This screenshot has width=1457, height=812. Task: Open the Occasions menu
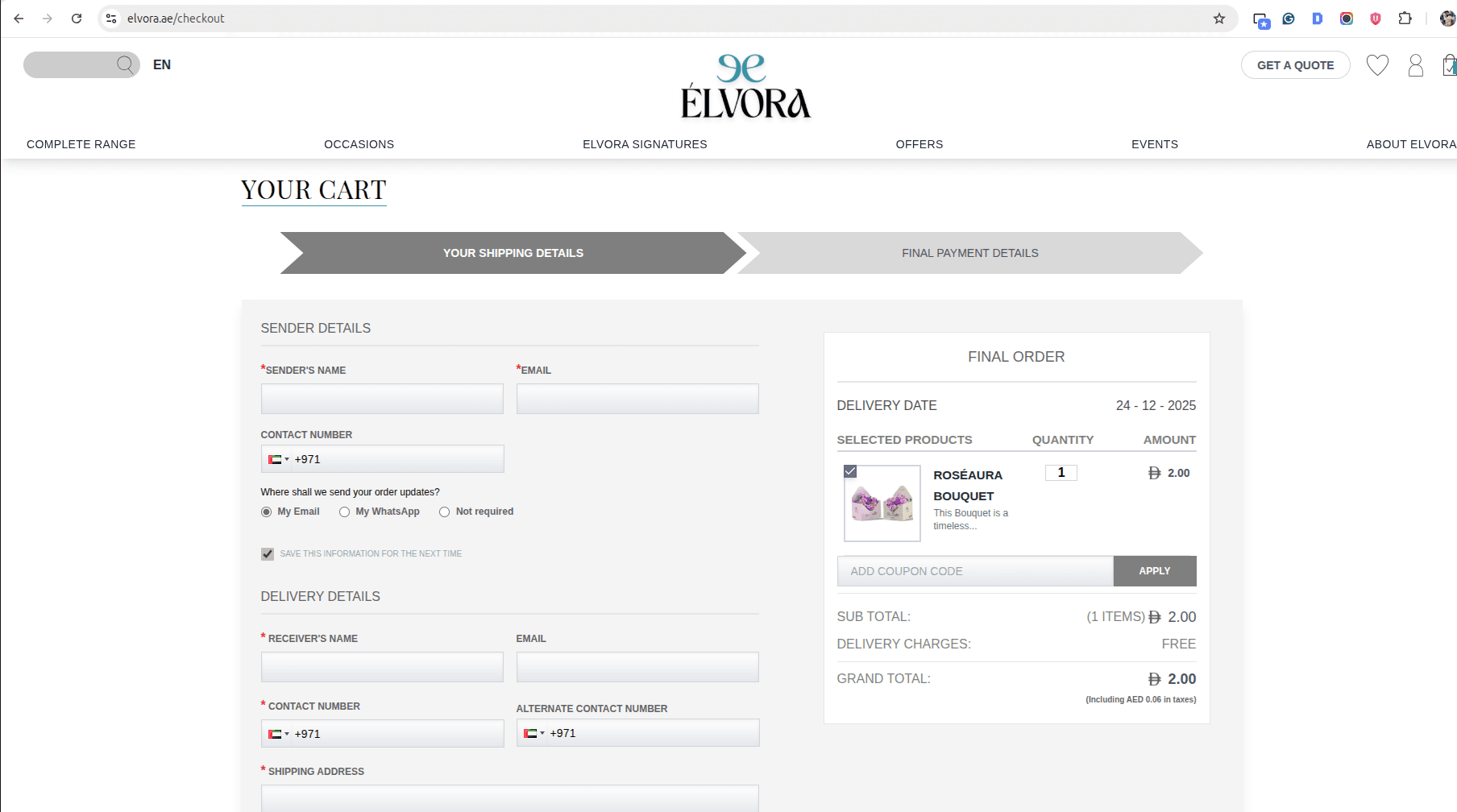coord(359,144)
